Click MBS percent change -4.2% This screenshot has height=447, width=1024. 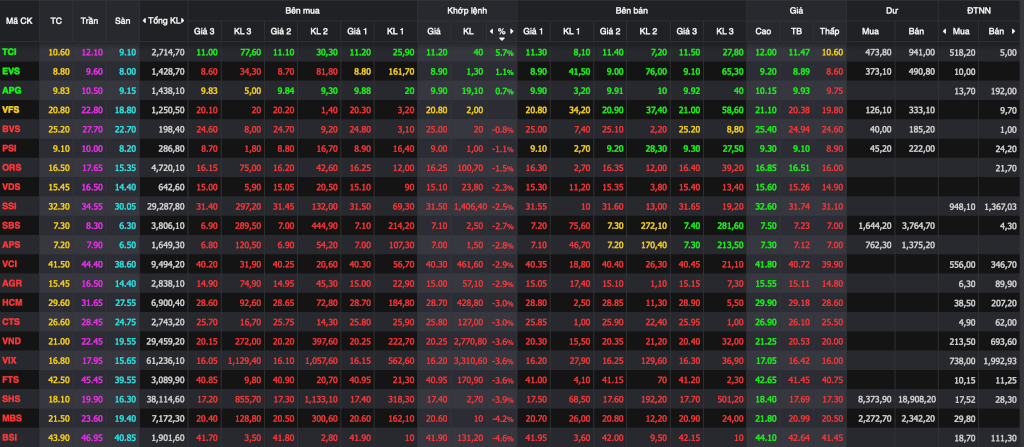pos(504,418)
